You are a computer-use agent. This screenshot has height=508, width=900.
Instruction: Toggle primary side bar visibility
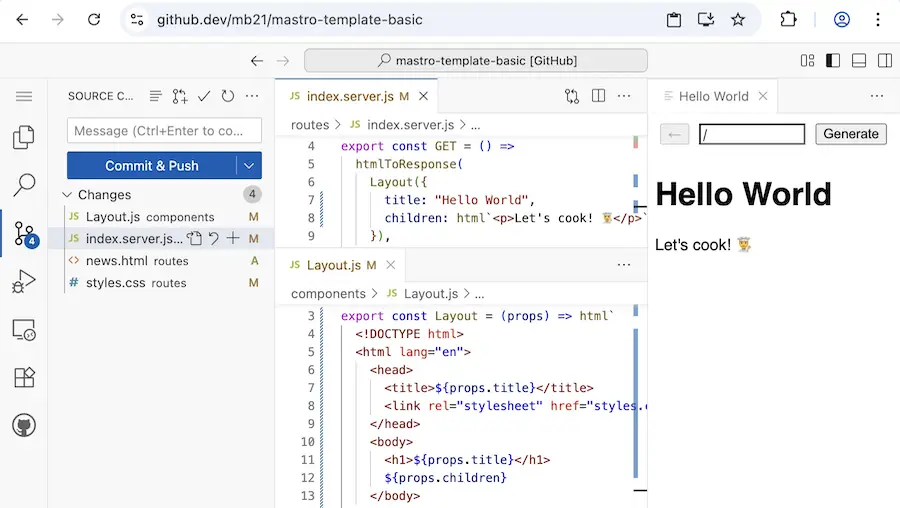(x=833, y=61)
